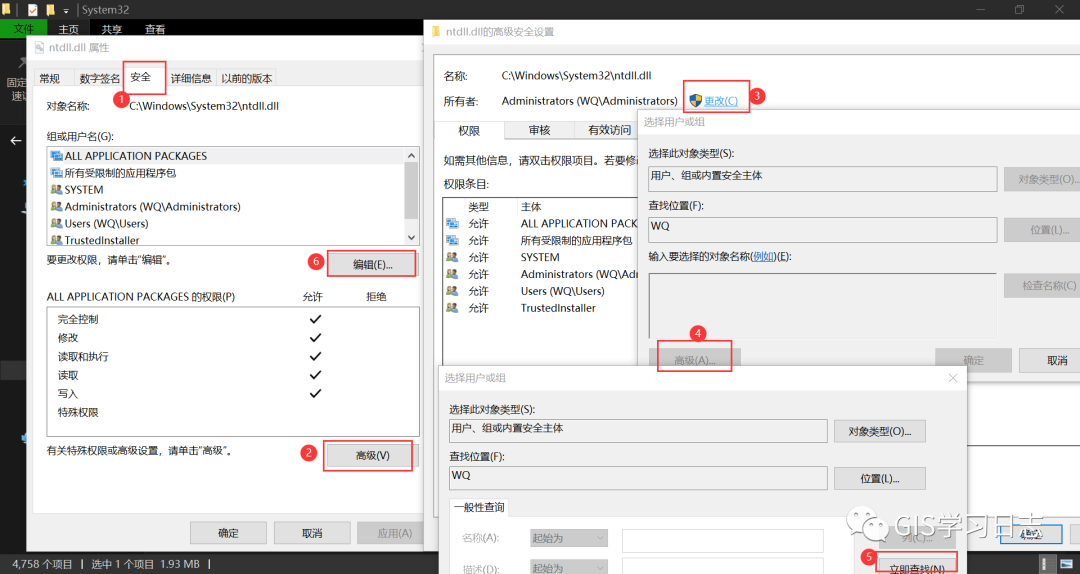Select 所有受限制的应用程序包 in the group list

[x=227, y=173]
